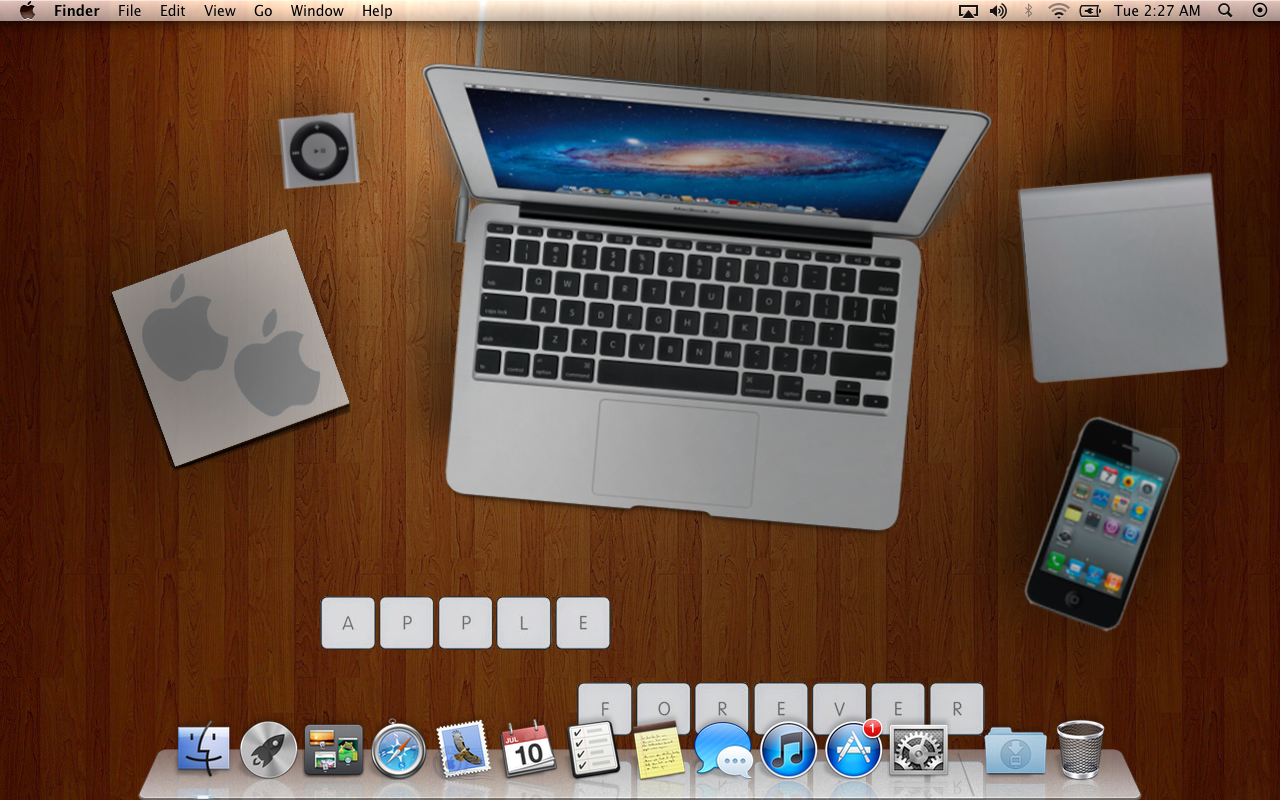Open Finder from the Dock
The height and width of the screenshot is (800, 1280).
(x=204, y=750)
